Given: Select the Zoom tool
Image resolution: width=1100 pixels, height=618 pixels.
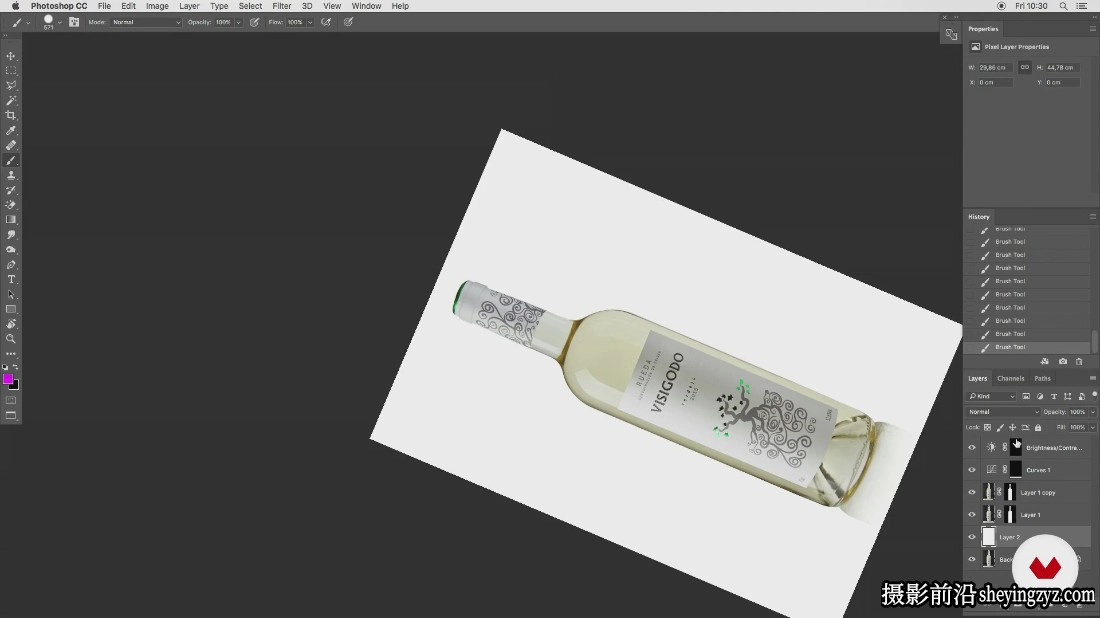Looking at the screenshot, I should 11,339.
